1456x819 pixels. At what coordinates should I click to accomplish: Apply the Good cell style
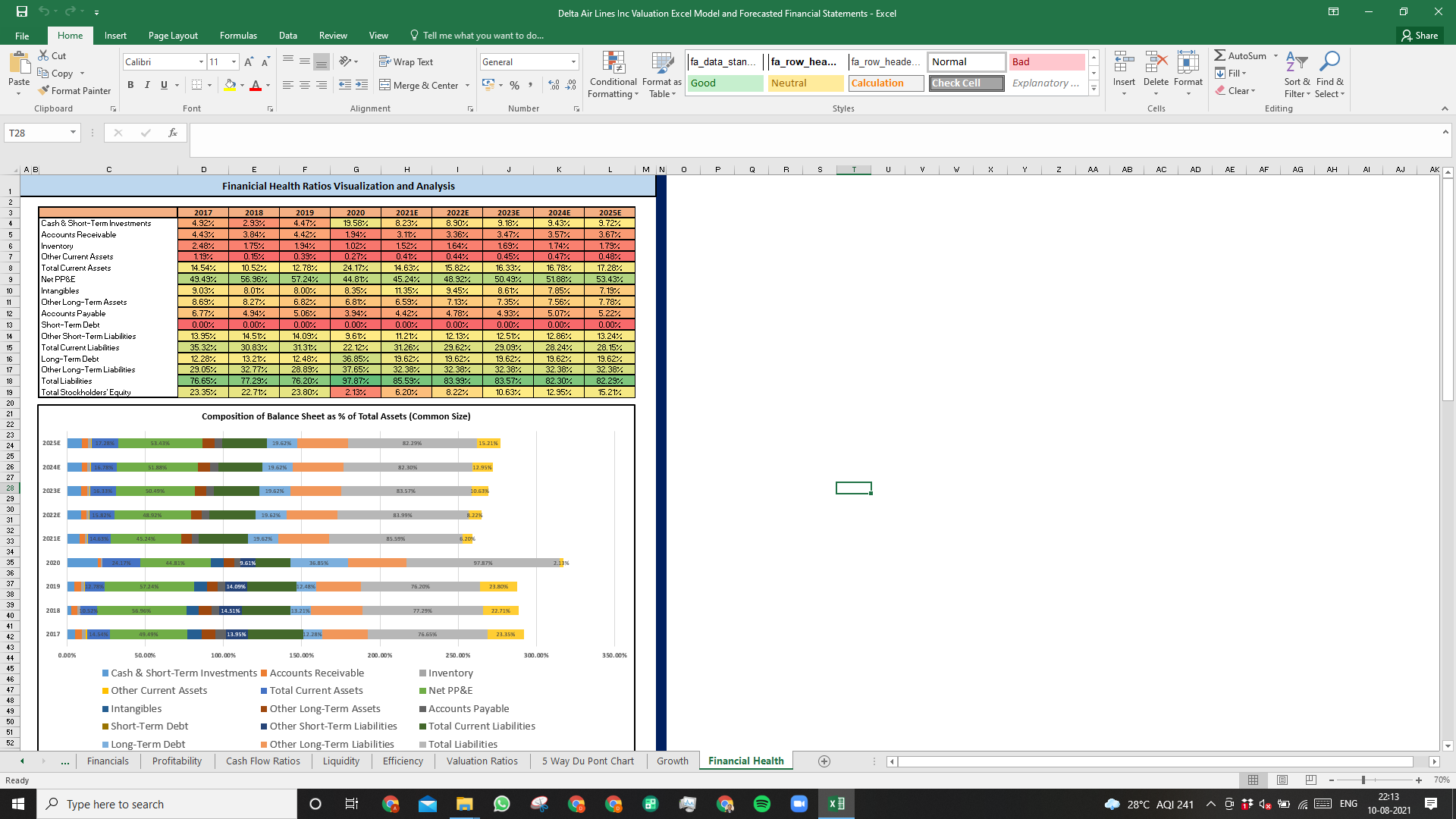click(726, 83)
